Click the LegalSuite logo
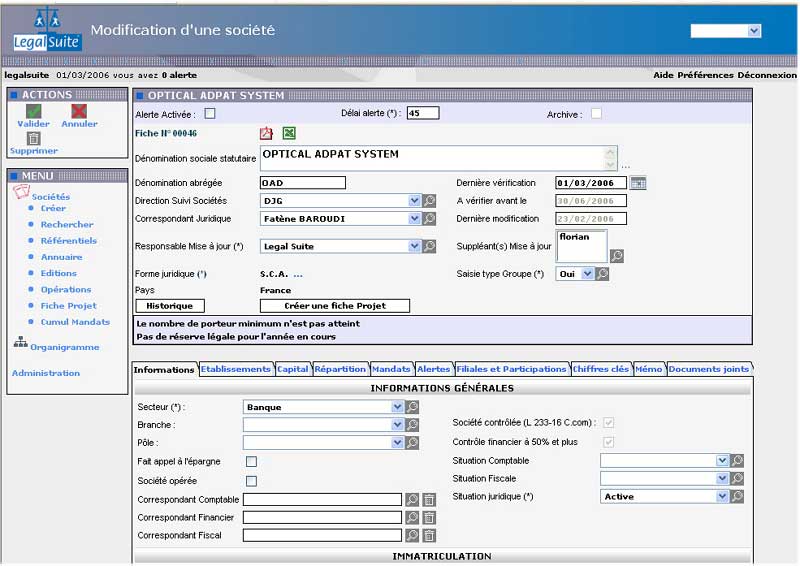800x566 pixels. click(x=46, y=31)
